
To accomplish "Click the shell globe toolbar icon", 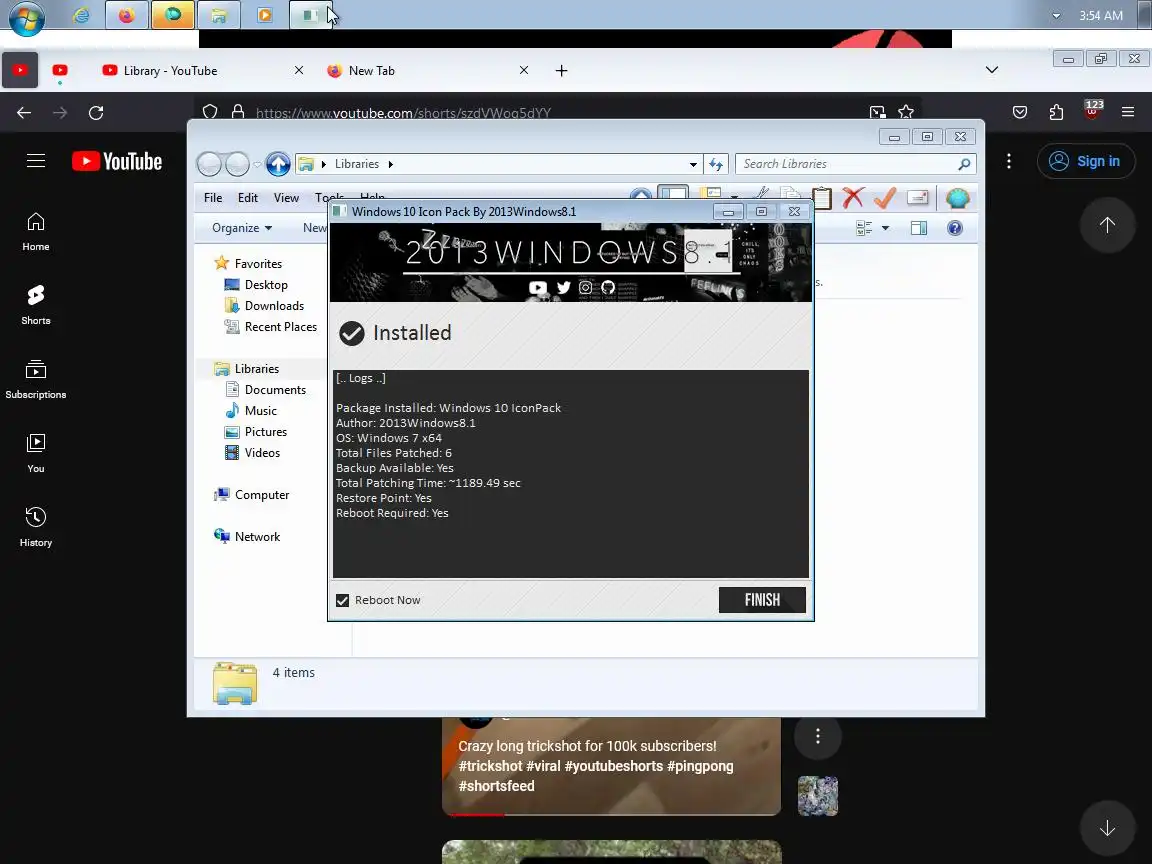I will [957, 198].
